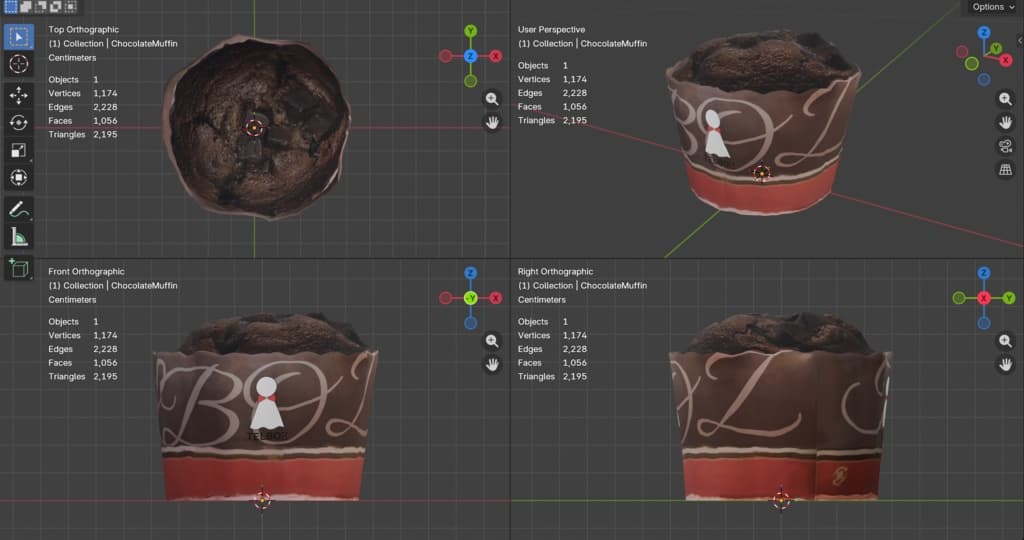Click the zoom icon in Top Orthographic viewport
Image resolution: width=1024 pixels, height=540 pixels.
coord(492,98)
